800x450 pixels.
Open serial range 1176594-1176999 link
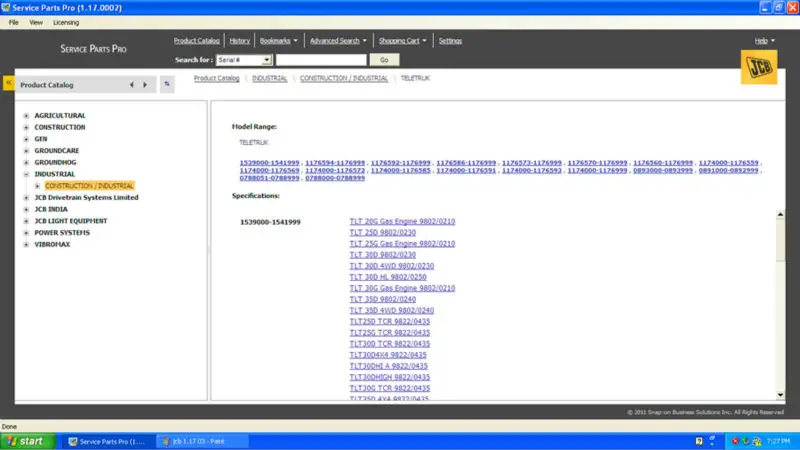pos(335,163)
